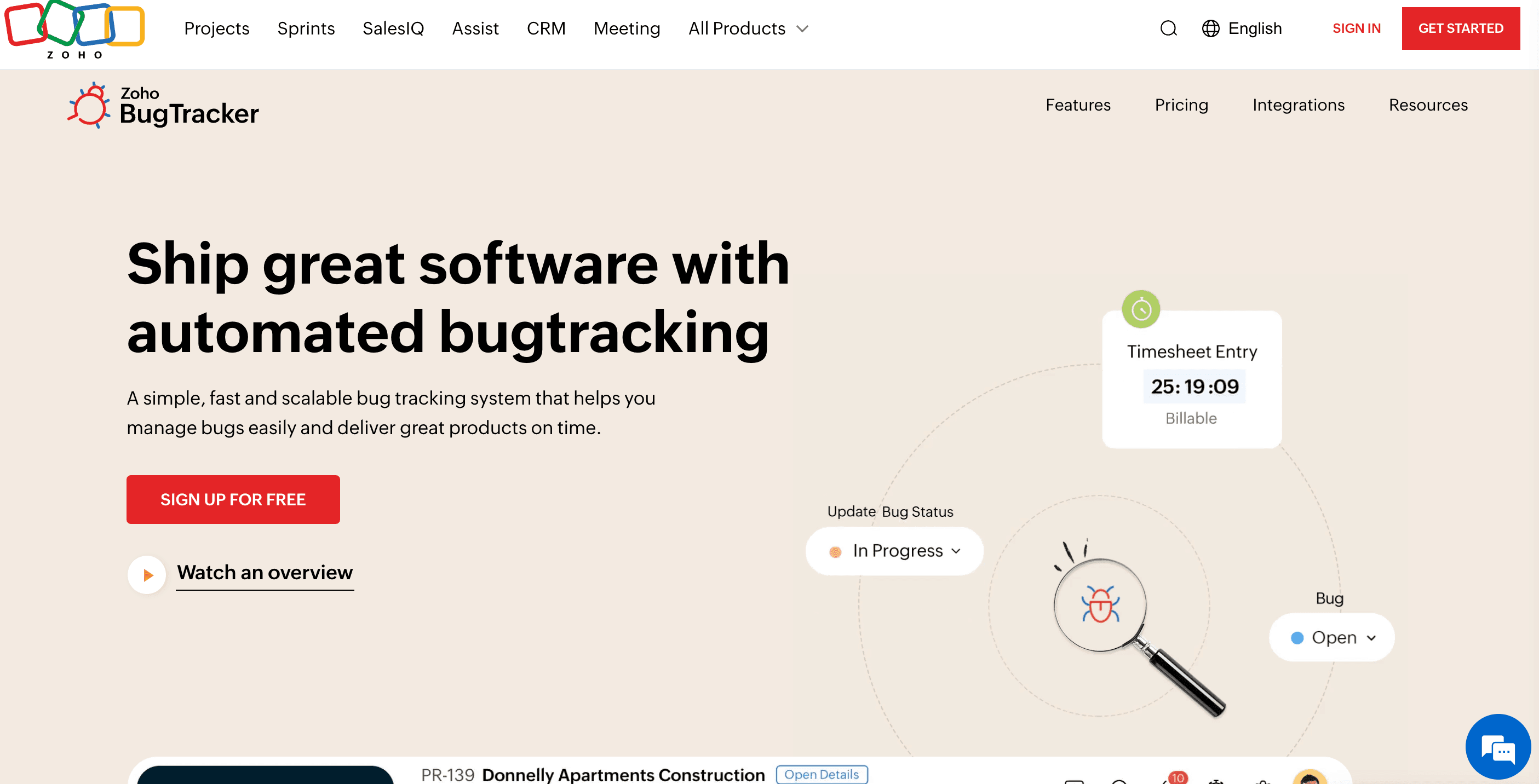Open the In Progress status dropdown

click(894, 551)
